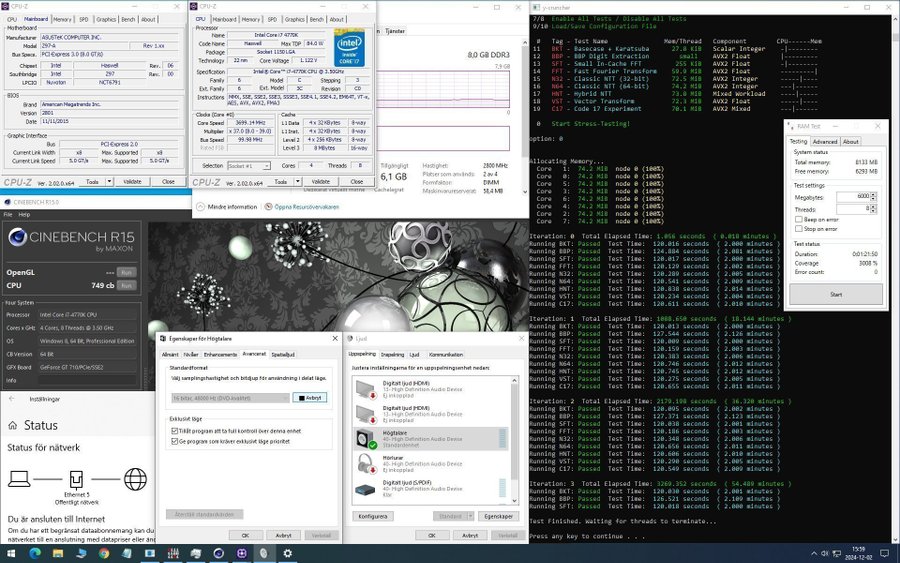Click the back arrow in Inställningar
Viewport: 900px width, 563px height.
coord(11,398)
